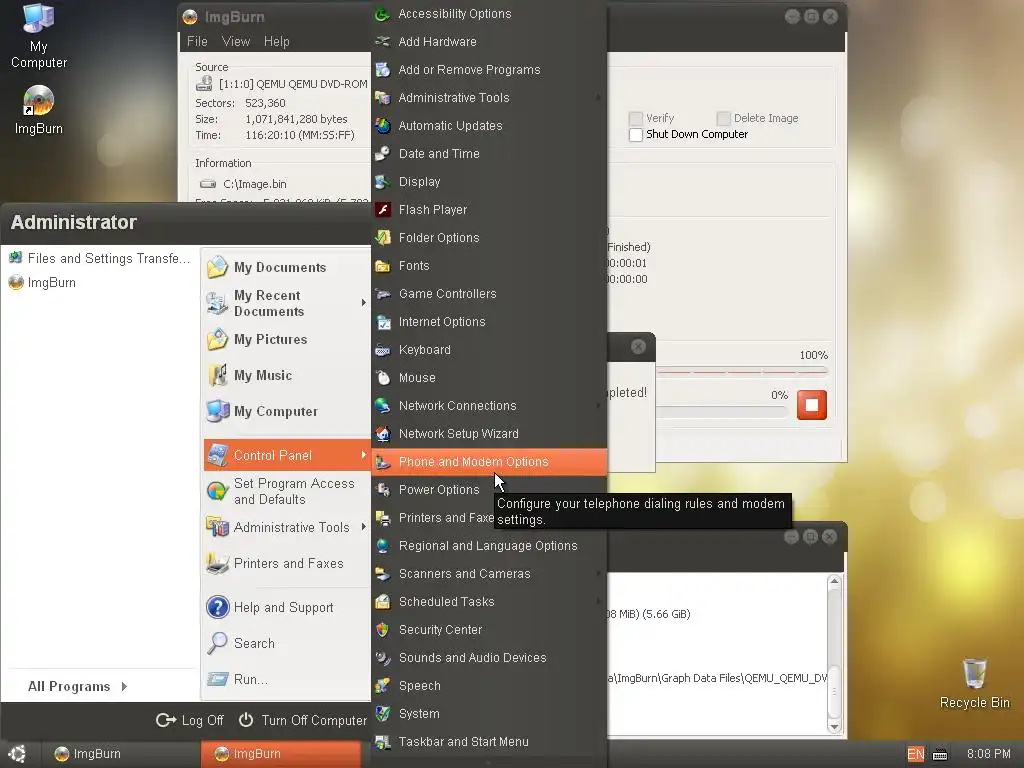Open My Documents from Start menu

click(x=287, y=267)
